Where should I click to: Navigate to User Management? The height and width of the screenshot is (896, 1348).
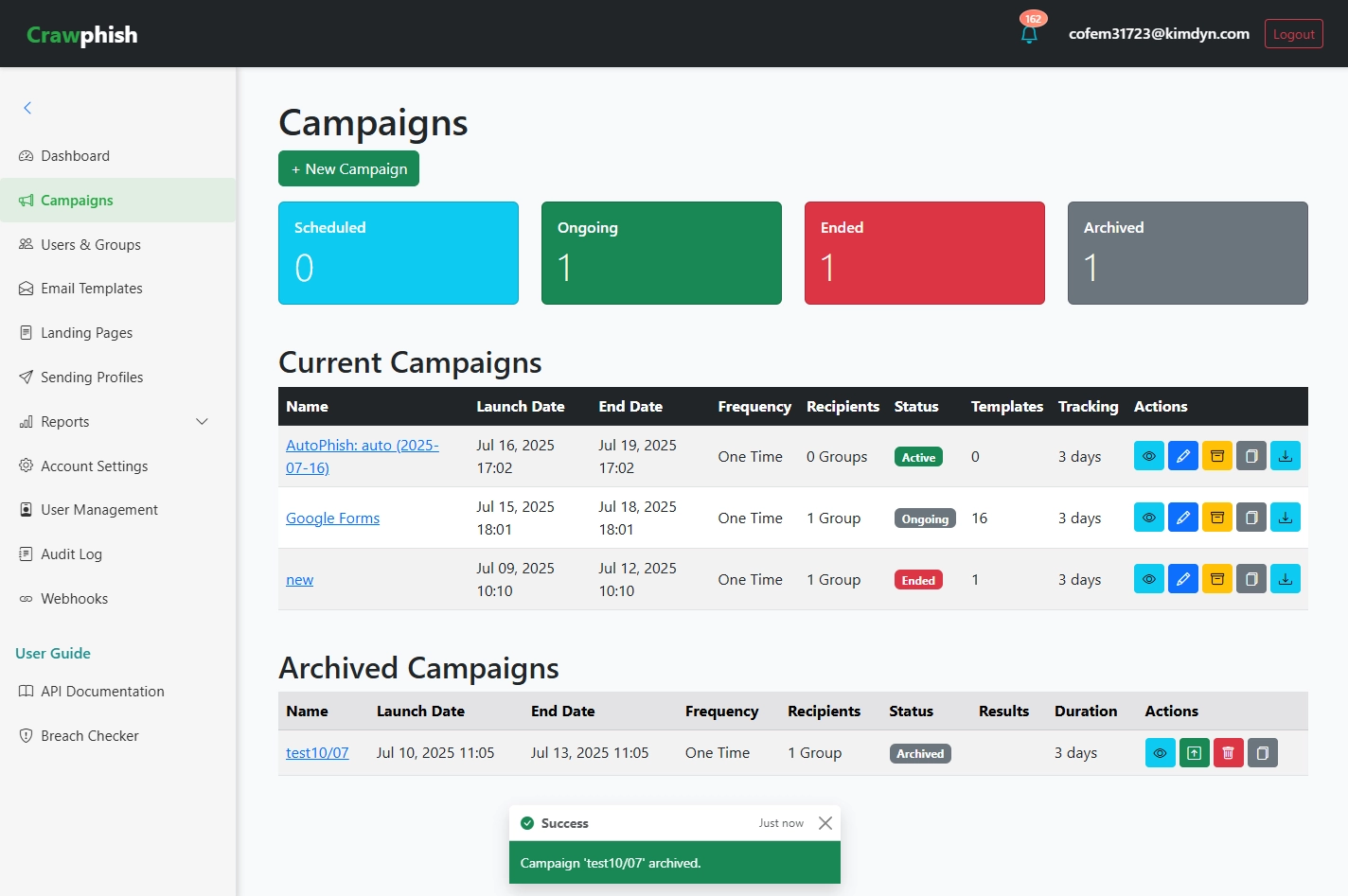(98, 509)
